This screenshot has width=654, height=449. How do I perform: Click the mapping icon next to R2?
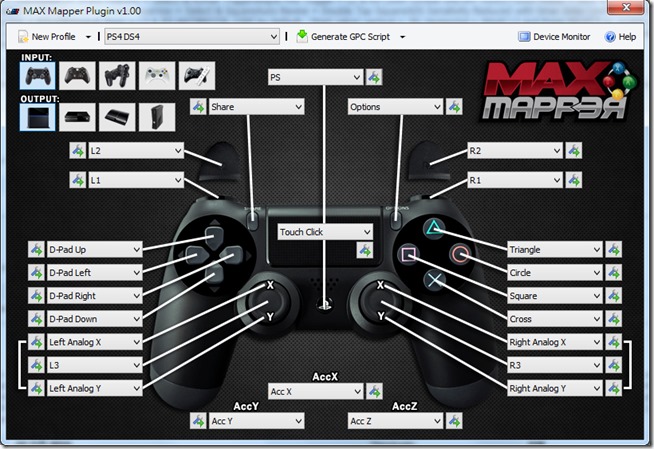(574, 151)
